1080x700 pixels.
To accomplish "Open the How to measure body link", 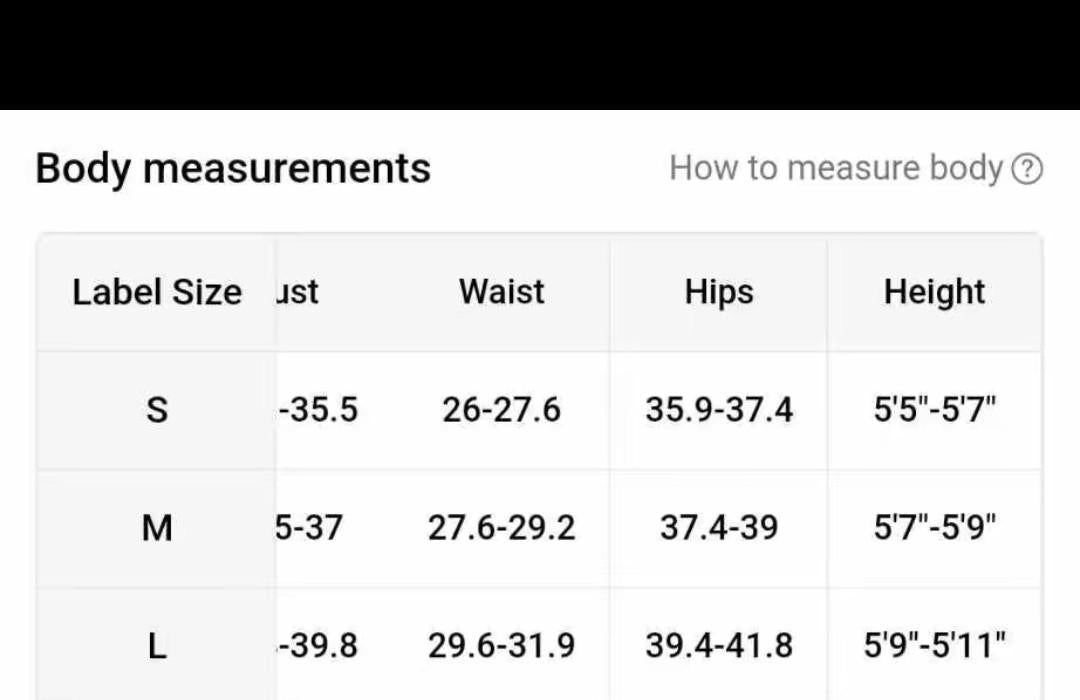I will click(835, 168).
